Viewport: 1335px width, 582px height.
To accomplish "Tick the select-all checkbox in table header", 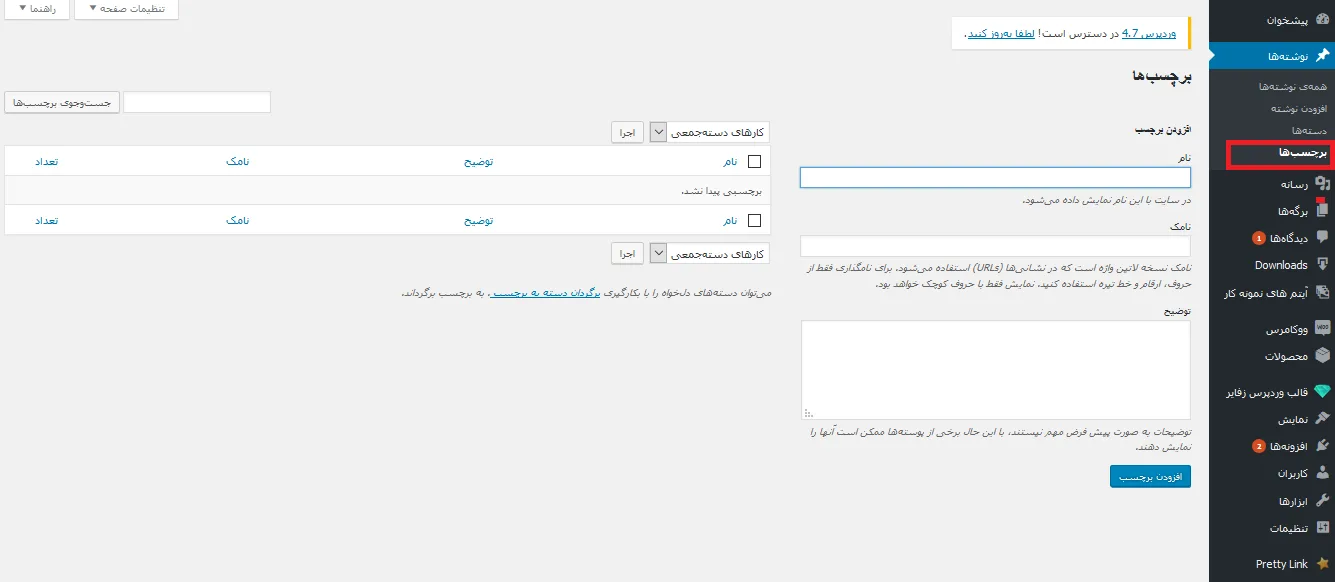I will point(754,161).
